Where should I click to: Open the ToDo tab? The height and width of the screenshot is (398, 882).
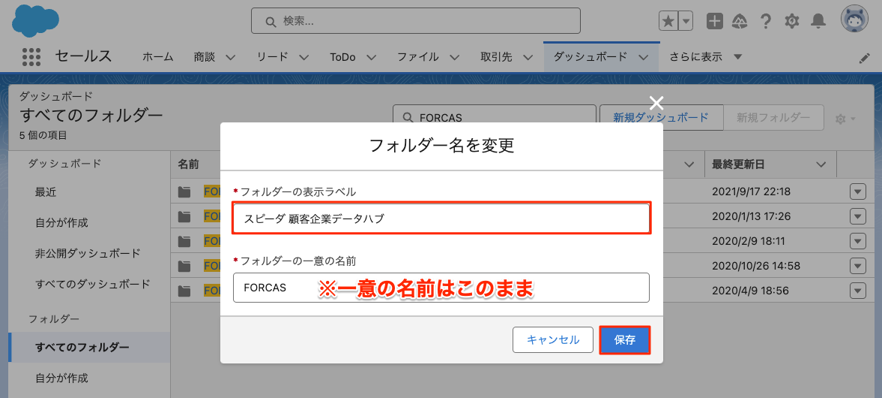point(343,57)
